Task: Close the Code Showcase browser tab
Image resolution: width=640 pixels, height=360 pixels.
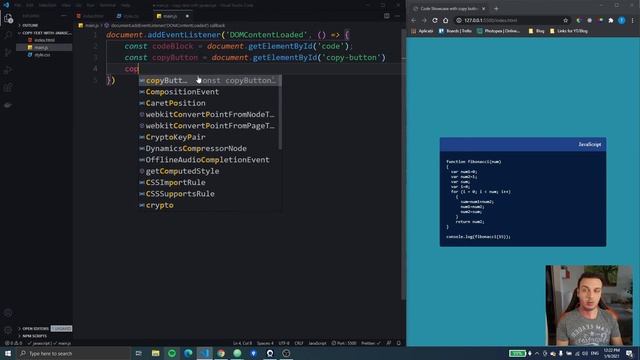Action: pyautogui.click(x=484, y=8)
